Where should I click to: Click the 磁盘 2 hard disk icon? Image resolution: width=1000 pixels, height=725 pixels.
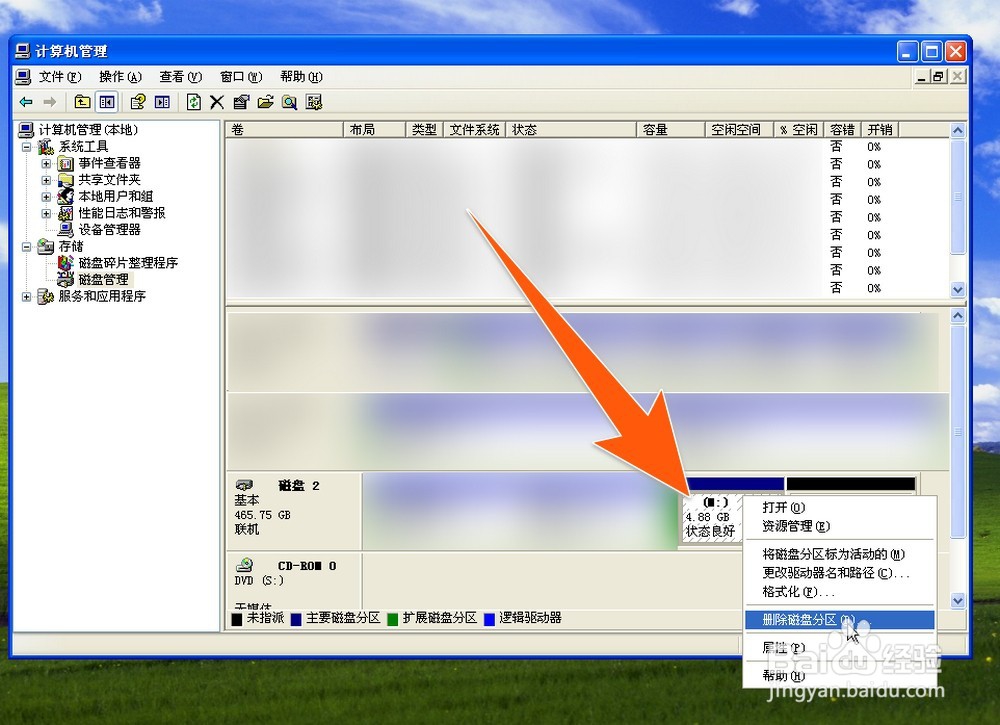point(244,485)
